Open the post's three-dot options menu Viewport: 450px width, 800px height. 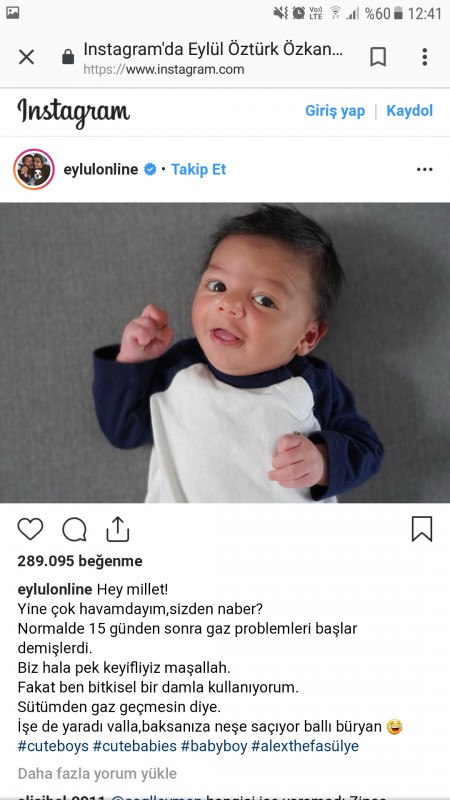click(424, 169)
